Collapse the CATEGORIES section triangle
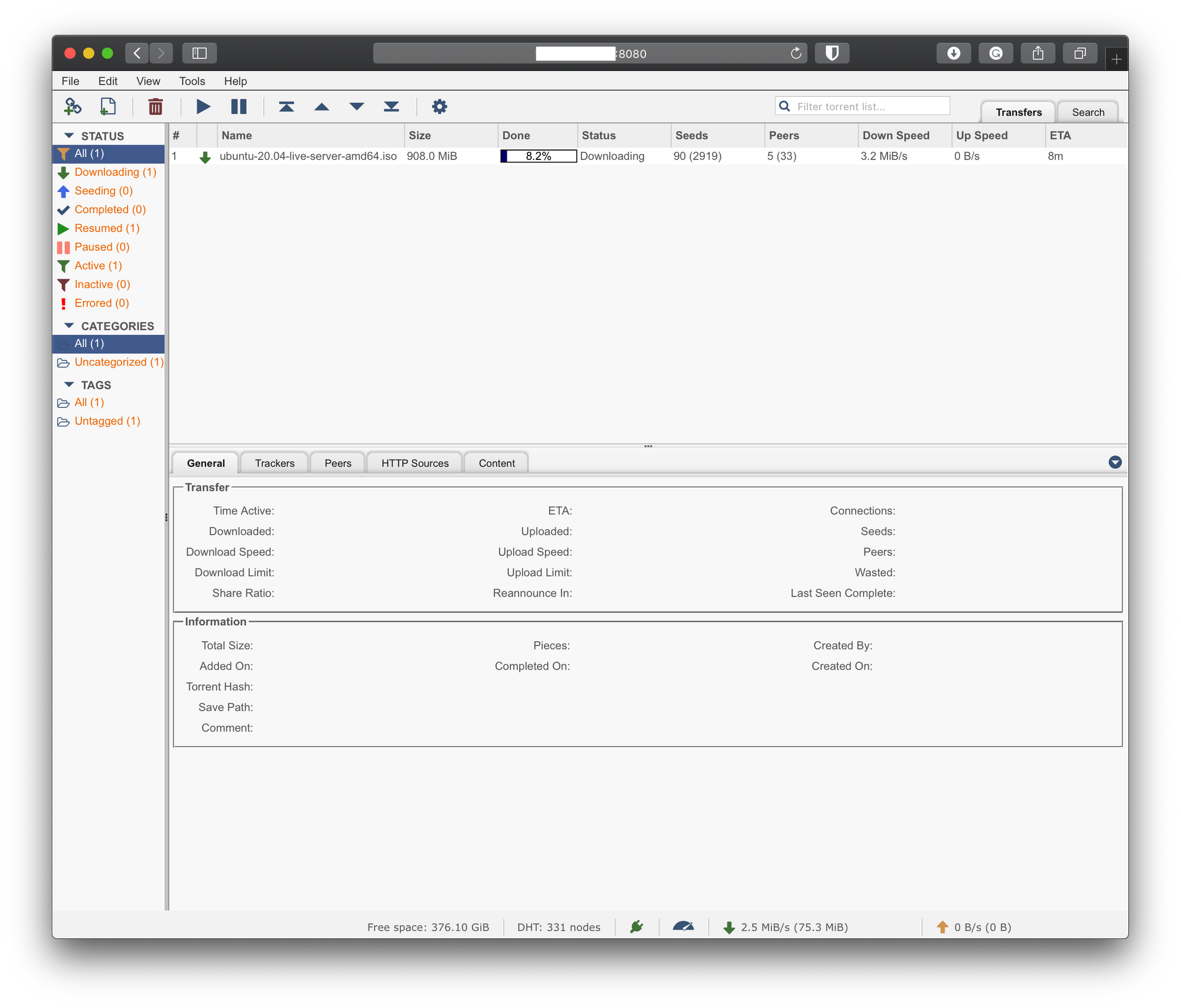The width and height of the screenshot is (1181, 1008). click(x=69, y=326)
